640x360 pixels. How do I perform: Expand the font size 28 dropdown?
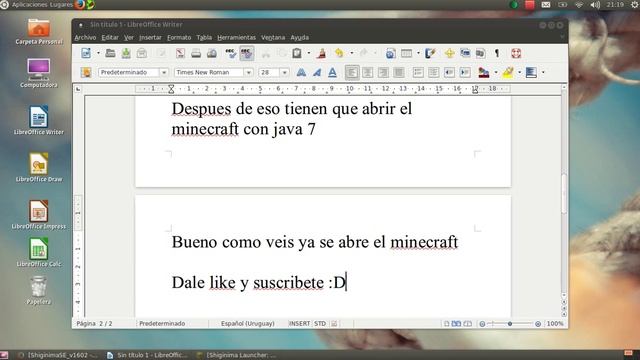(x=284, y=72)
